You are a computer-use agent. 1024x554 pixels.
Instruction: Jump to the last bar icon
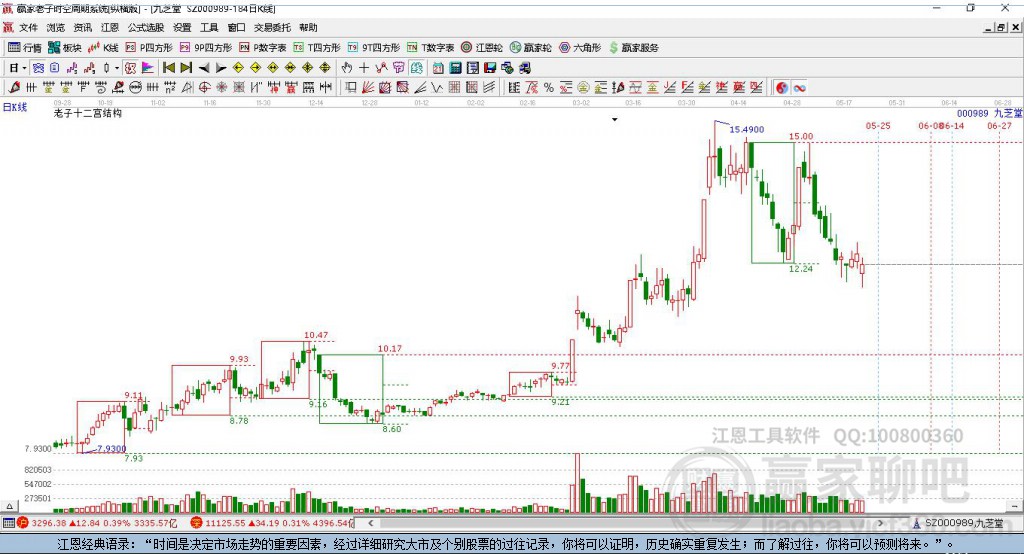(186, 67)
